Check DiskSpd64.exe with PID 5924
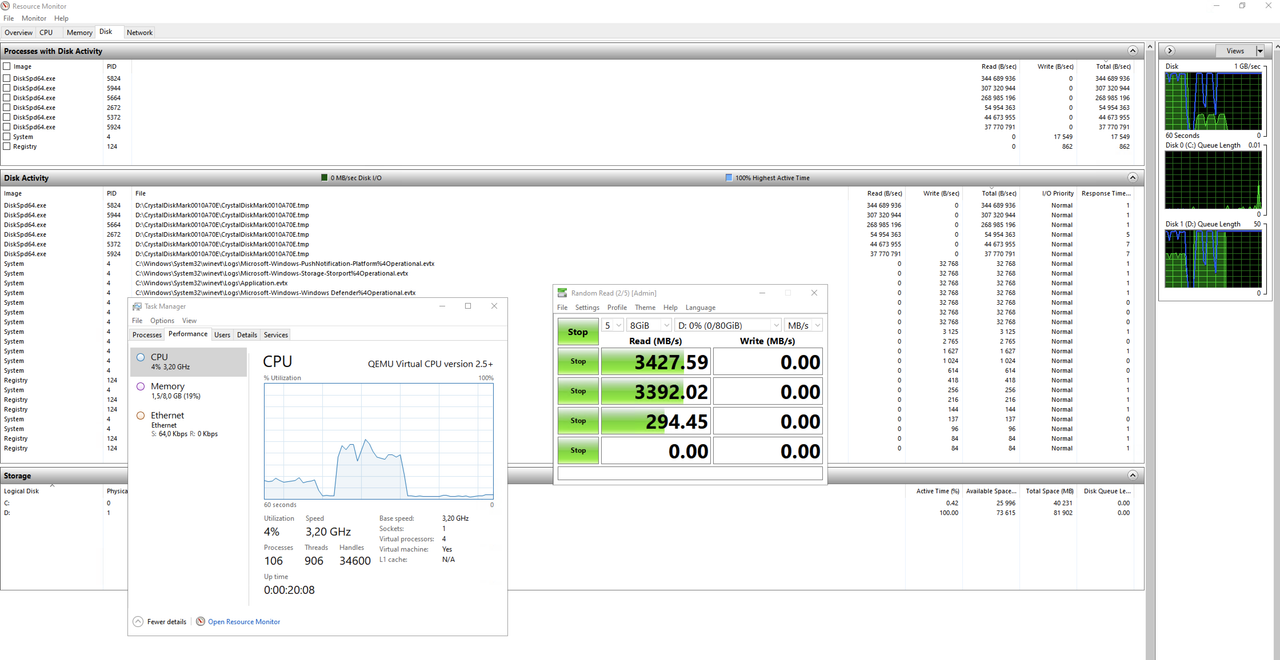 pos(7,127)
